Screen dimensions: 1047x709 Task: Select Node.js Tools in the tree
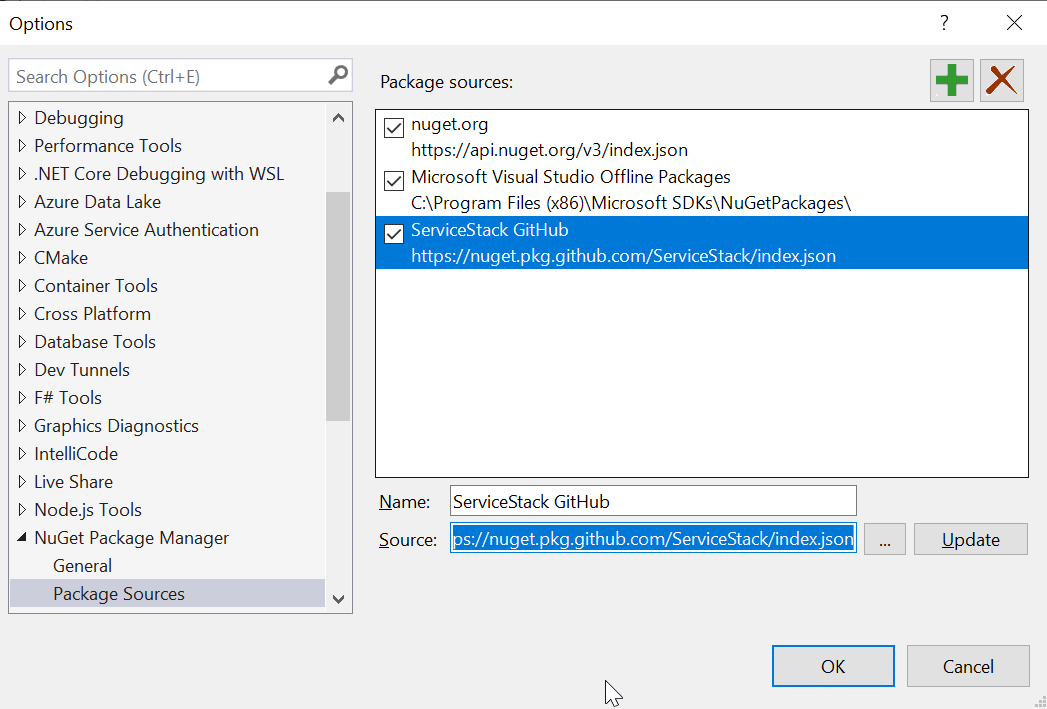click(88, 510)
